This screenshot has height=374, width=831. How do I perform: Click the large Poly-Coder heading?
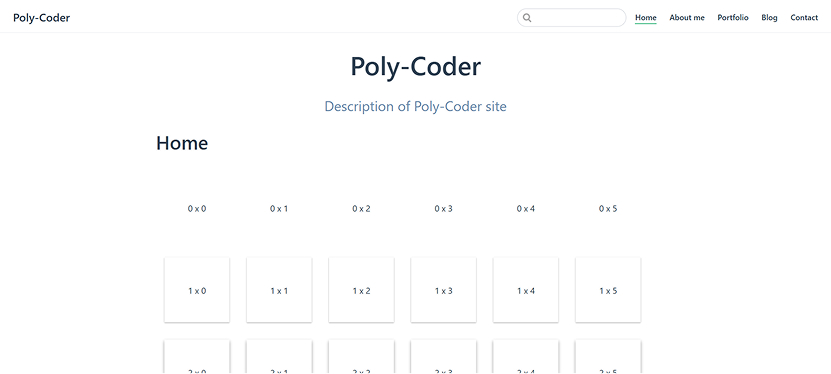416,67
